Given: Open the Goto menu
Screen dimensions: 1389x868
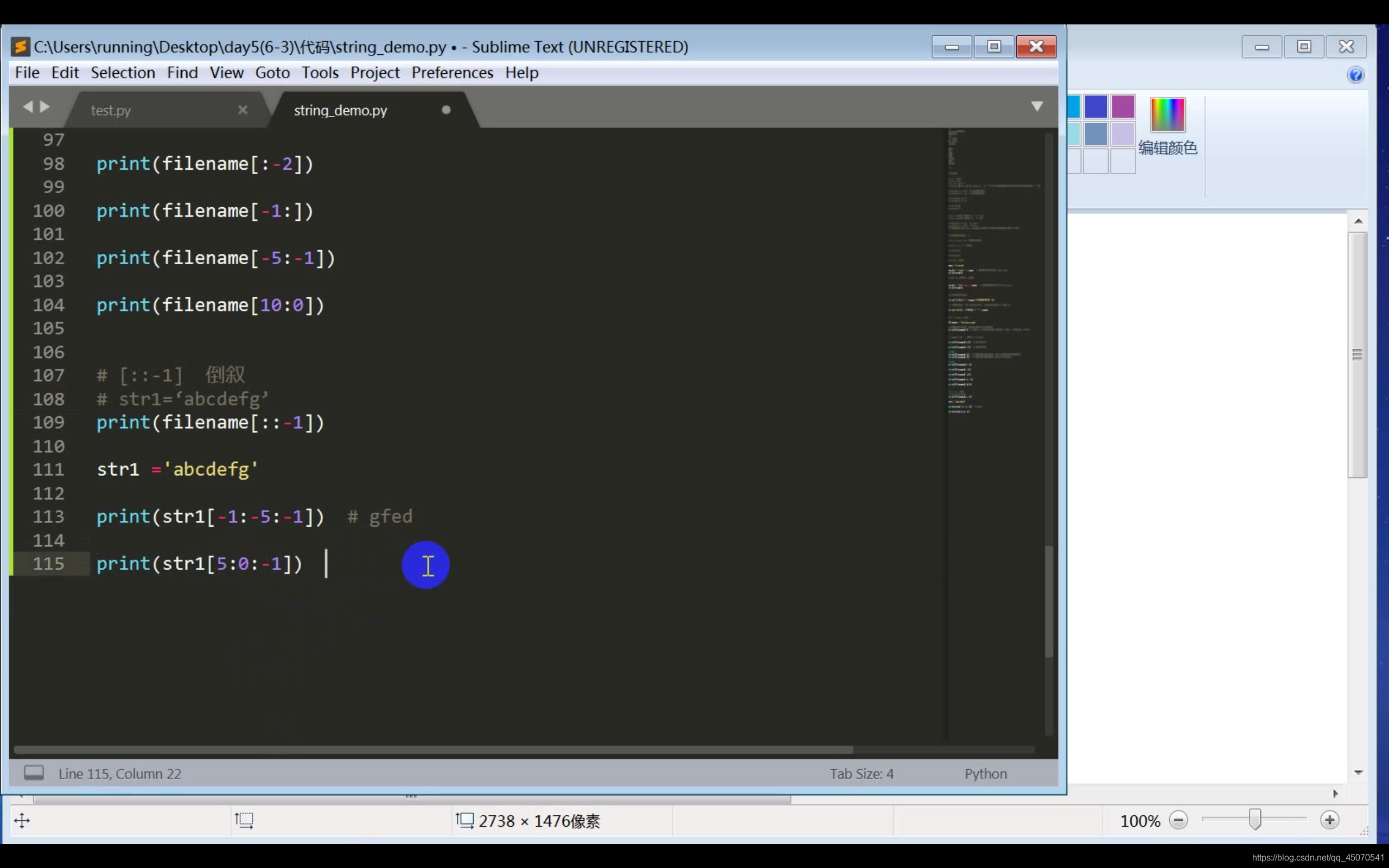Looking at the screenshot, I should point(272,73).
